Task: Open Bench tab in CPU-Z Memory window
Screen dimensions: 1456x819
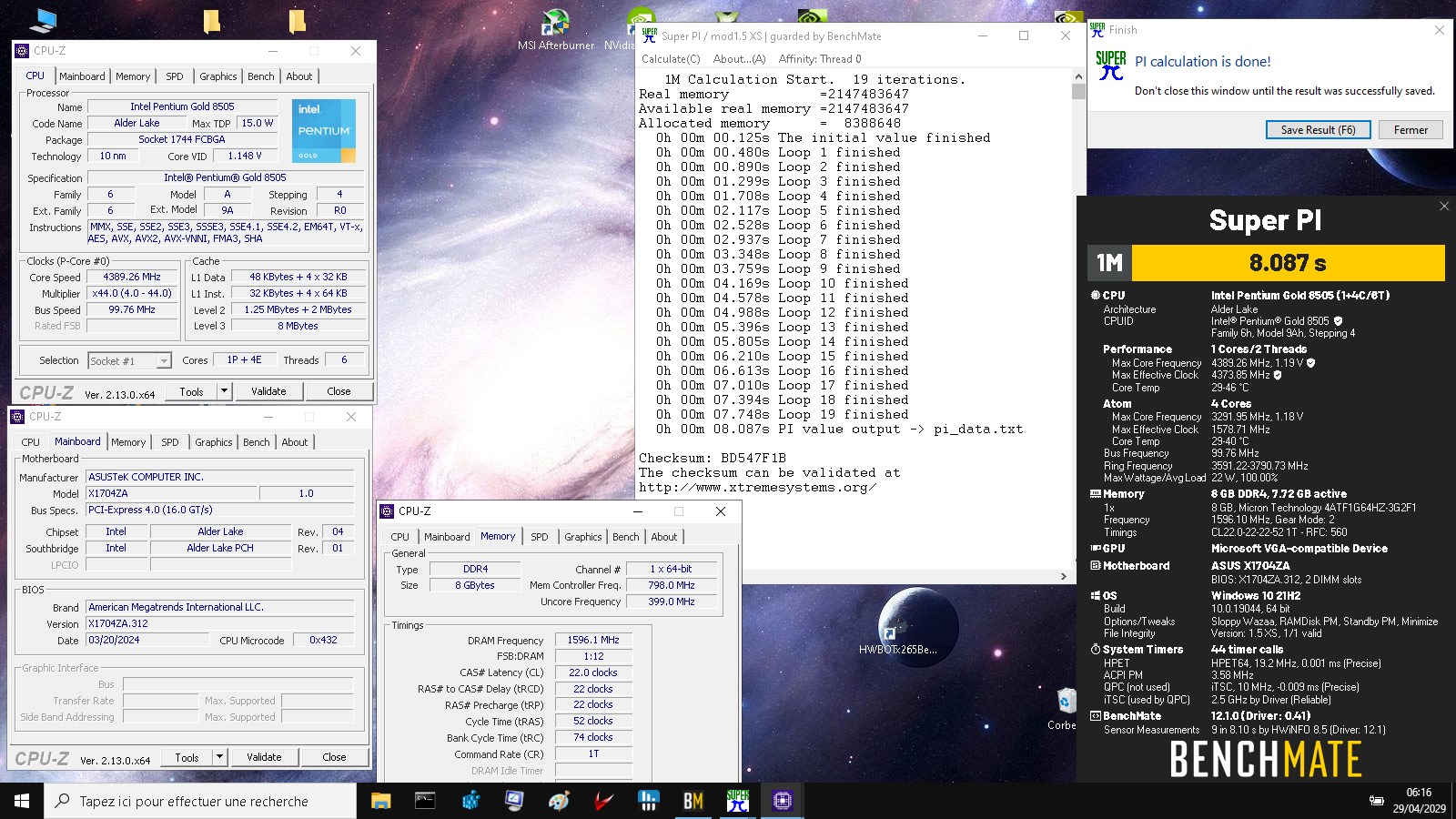Action: 626,537
